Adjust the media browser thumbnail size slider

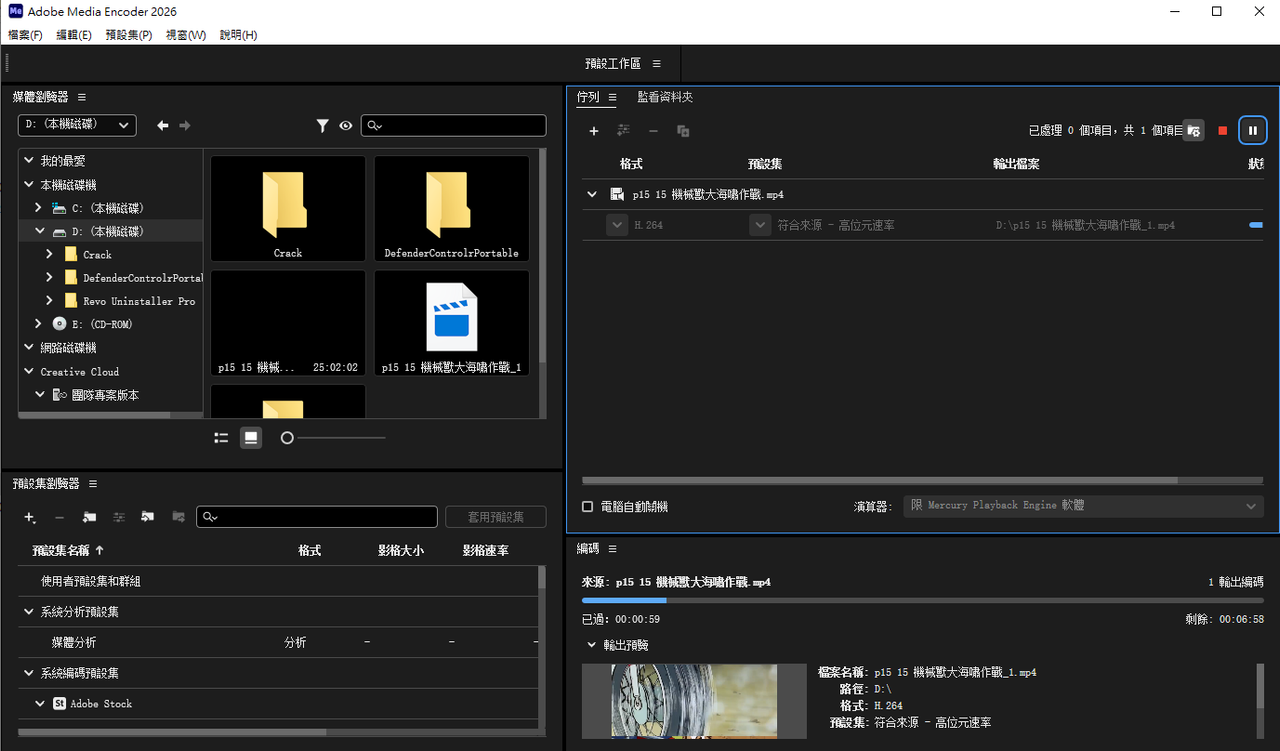point(287,438)
